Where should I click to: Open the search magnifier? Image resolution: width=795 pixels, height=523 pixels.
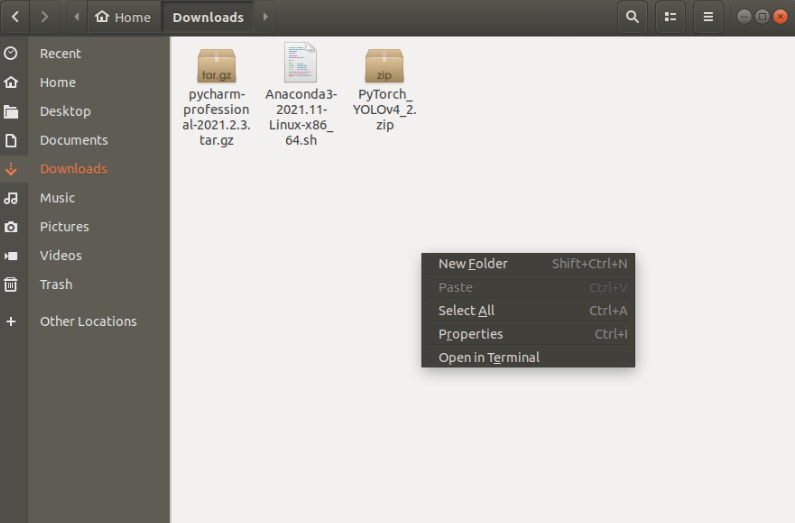click(x=632, y=17)
